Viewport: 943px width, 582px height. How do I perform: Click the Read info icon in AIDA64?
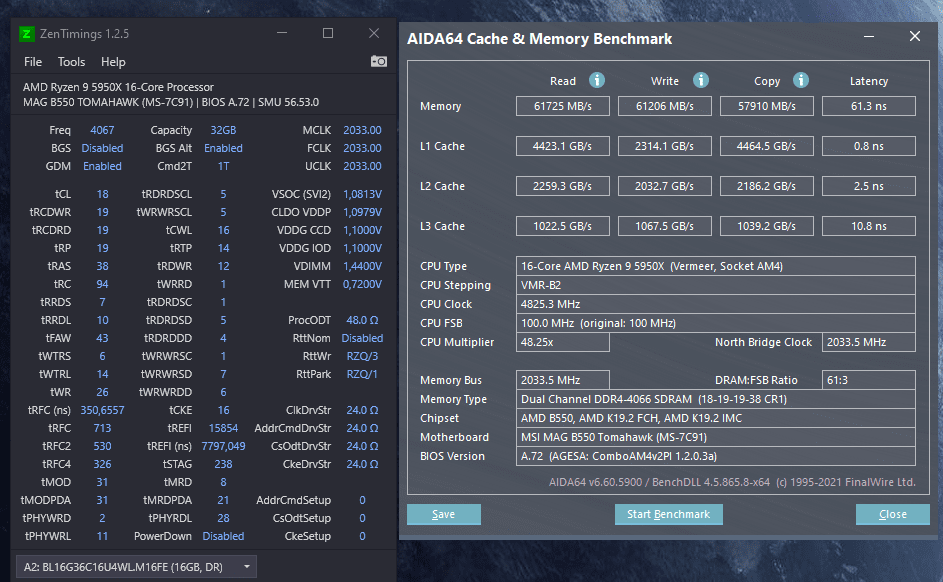pyautogui.click(x=597, y=80)
